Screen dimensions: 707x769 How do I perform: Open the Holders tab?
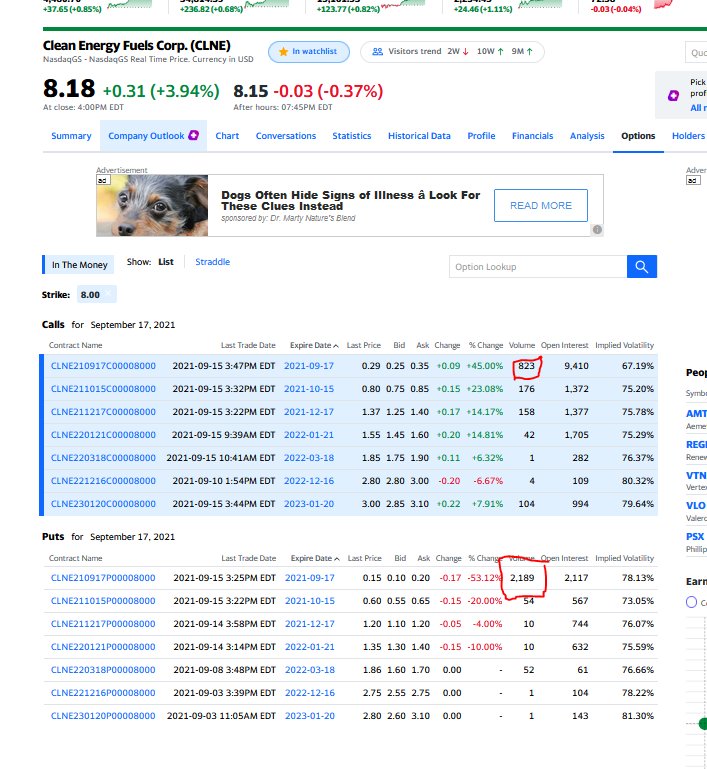coord(688,136)
